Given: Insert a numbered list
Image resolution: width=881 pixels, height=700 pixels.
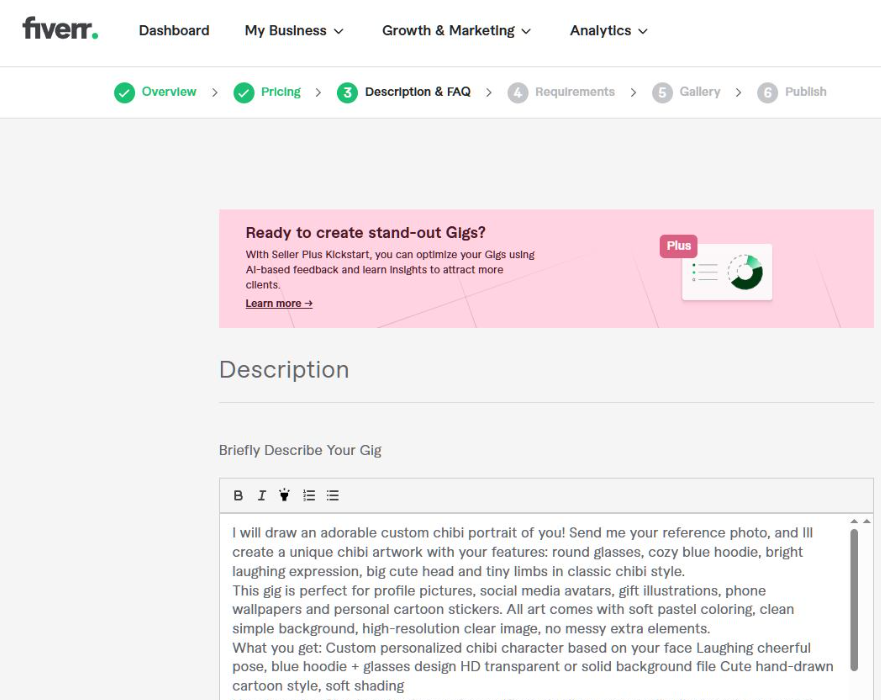Looking at the screenshot, I should [309, 496].
